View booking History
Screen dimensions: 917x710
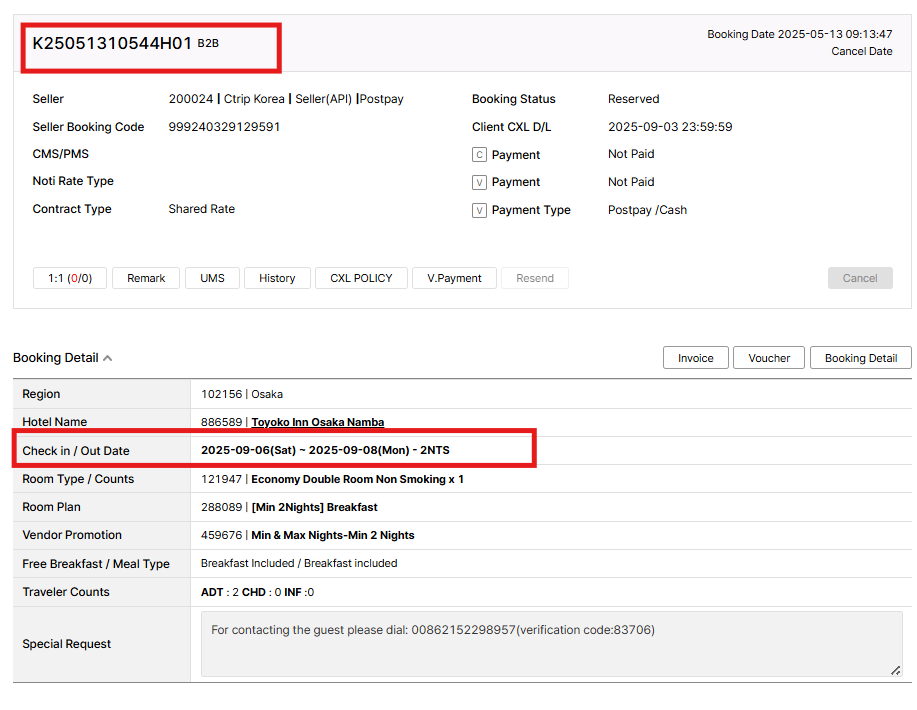click(277, 278)
